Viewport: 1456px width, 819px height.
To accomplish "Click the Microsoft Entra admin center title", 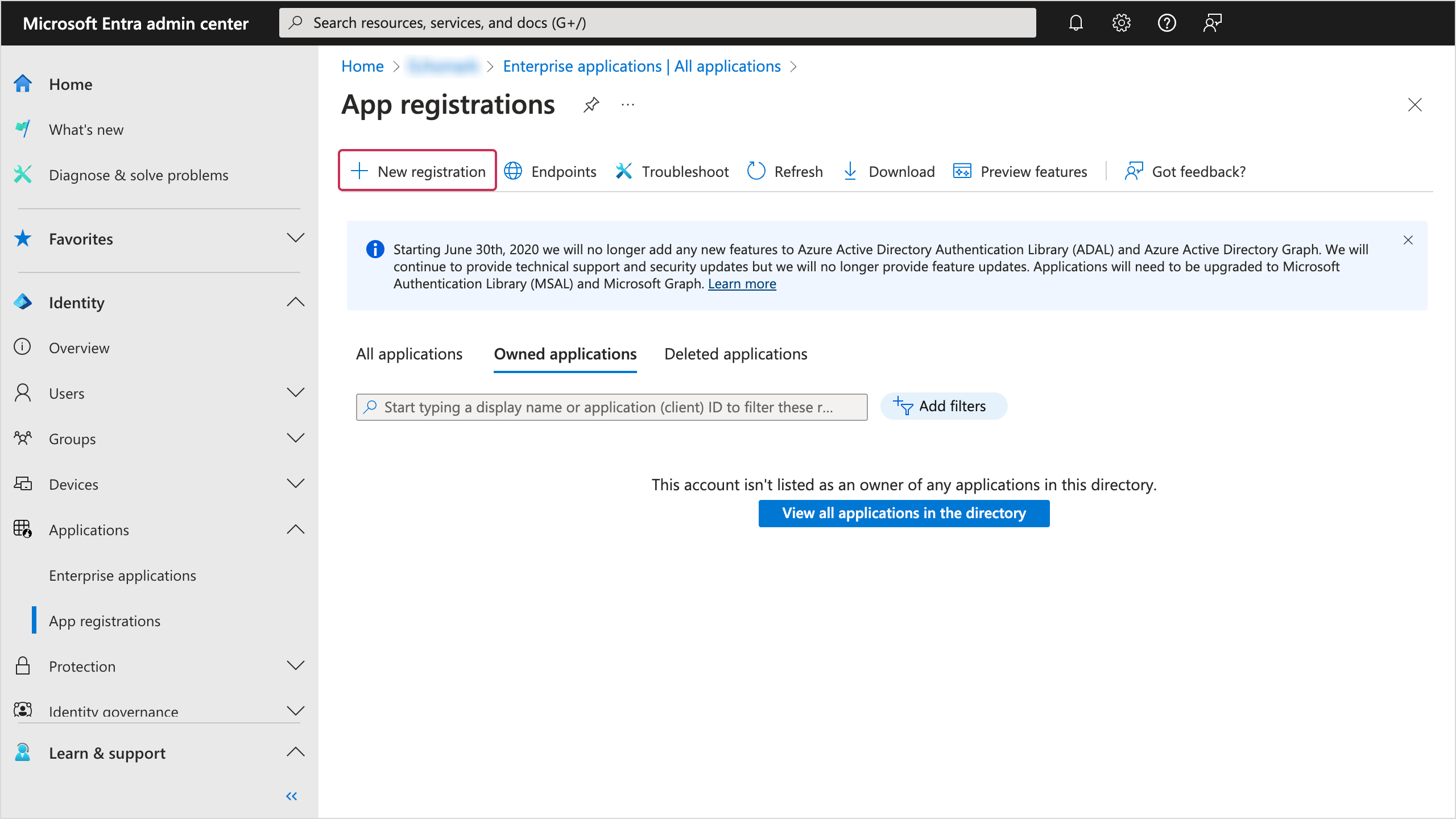I will point(135,23).
